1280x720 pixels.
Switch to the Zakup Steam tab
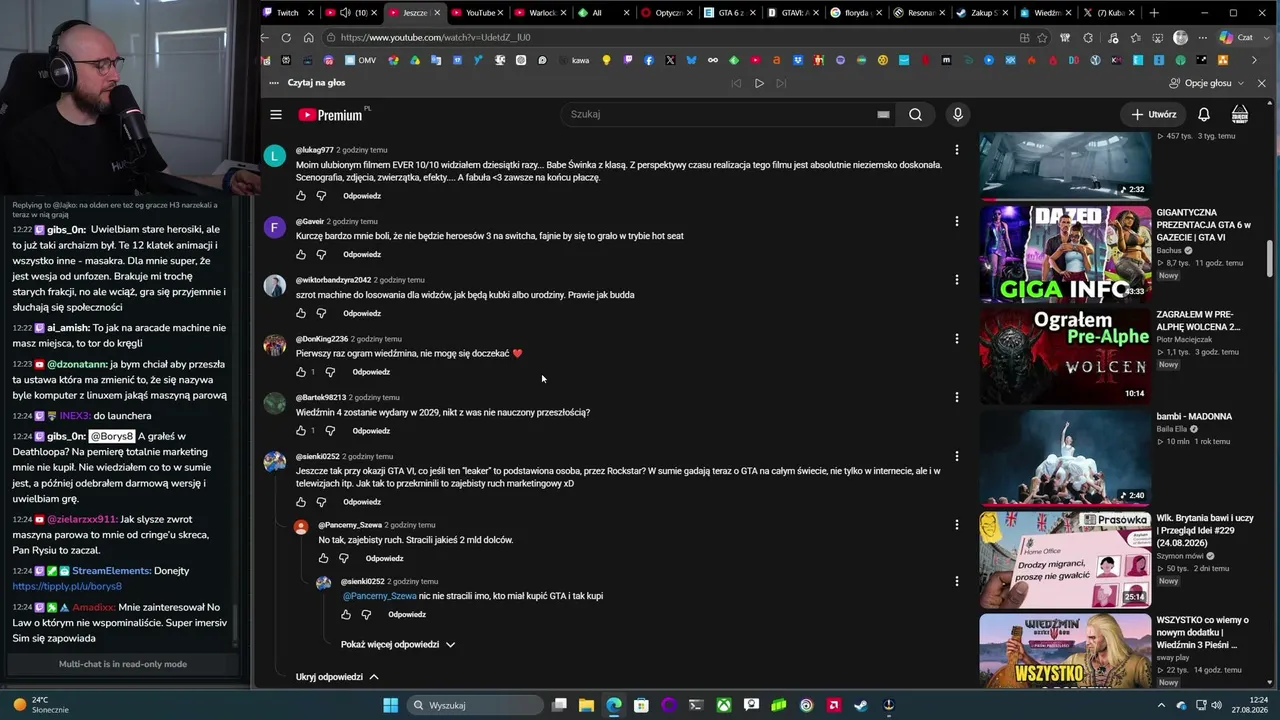tap(984, 13)
